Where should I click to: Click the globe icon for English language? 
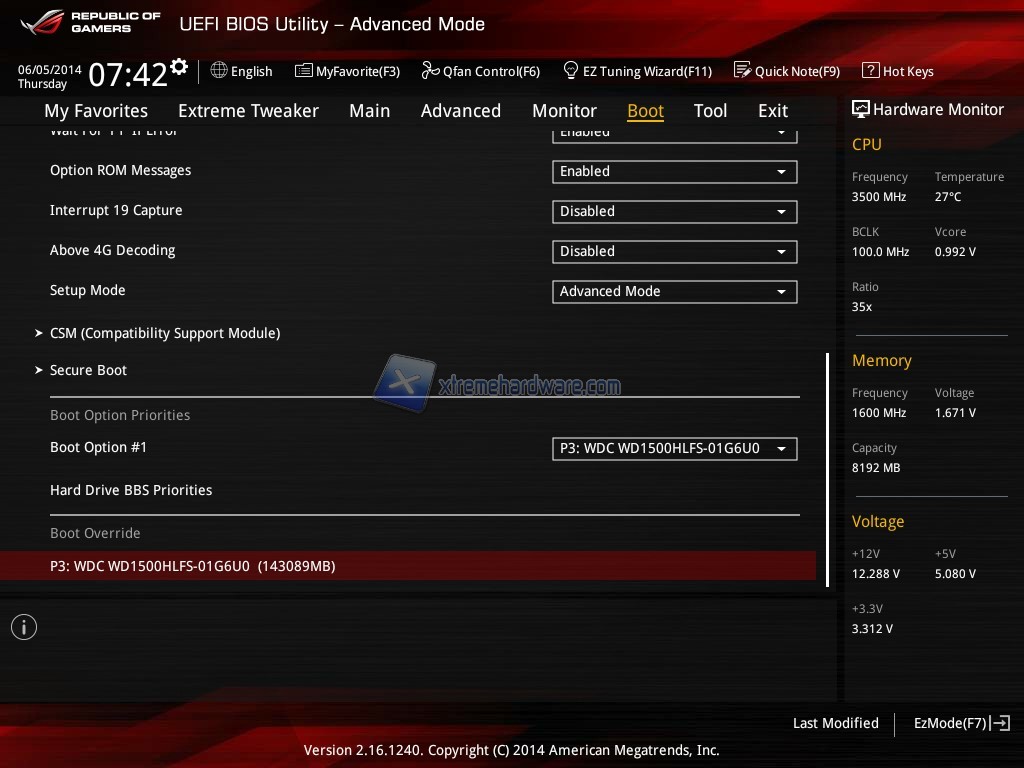[219, 71]
